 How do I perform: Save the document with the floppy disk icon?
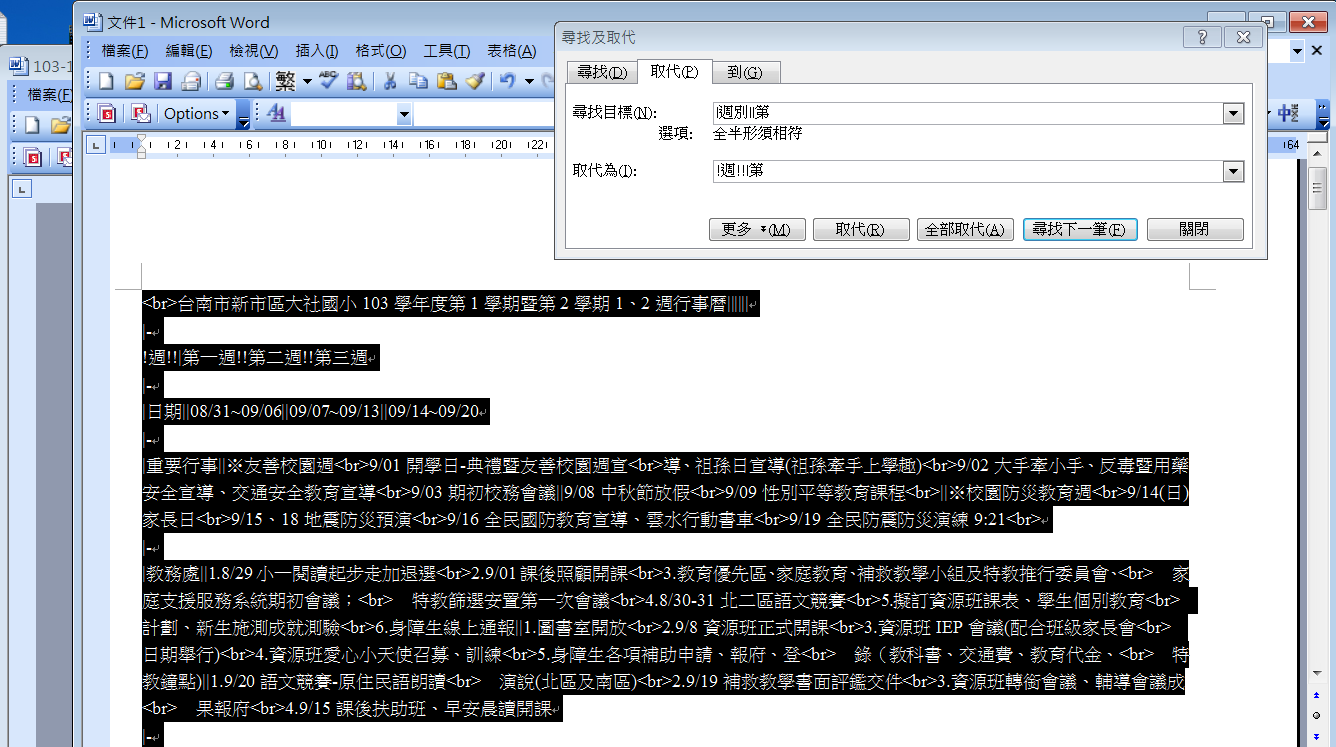click(x=162, y=81)
